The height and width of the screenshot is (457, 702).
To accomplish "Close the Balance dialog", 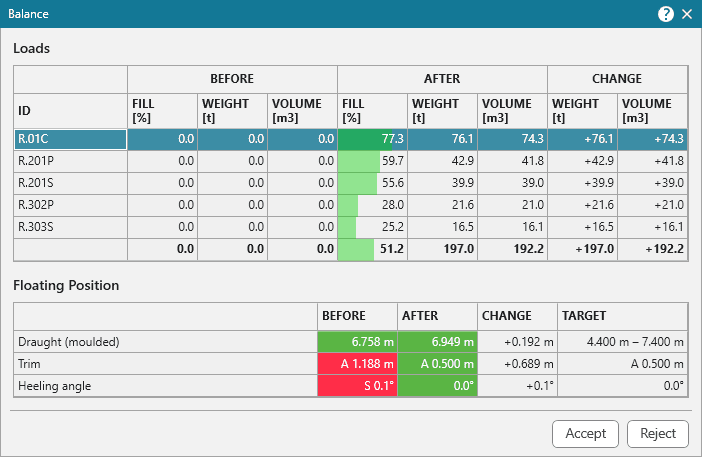I will (x=687, y=14).
